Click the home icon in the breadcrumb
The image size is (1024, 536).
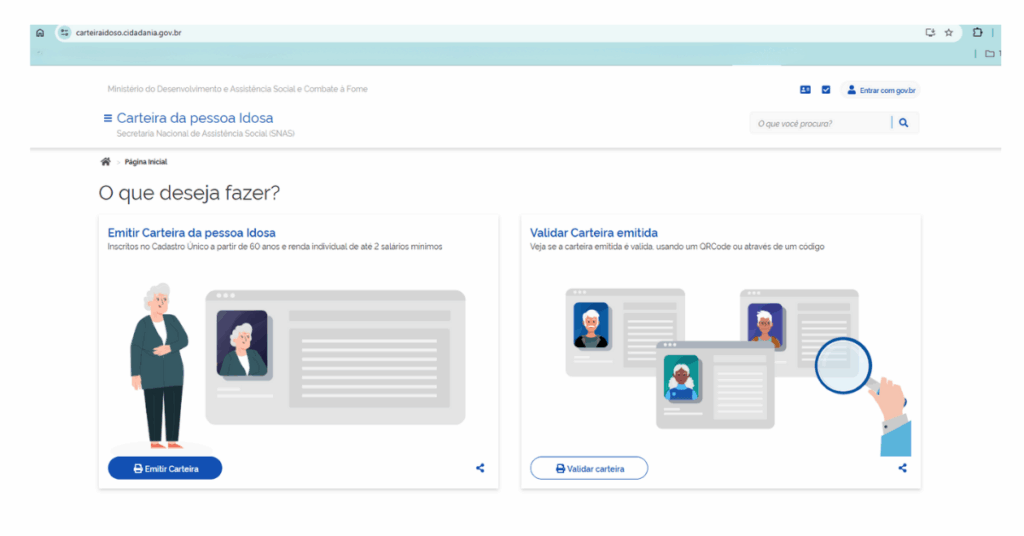(105, 161)
